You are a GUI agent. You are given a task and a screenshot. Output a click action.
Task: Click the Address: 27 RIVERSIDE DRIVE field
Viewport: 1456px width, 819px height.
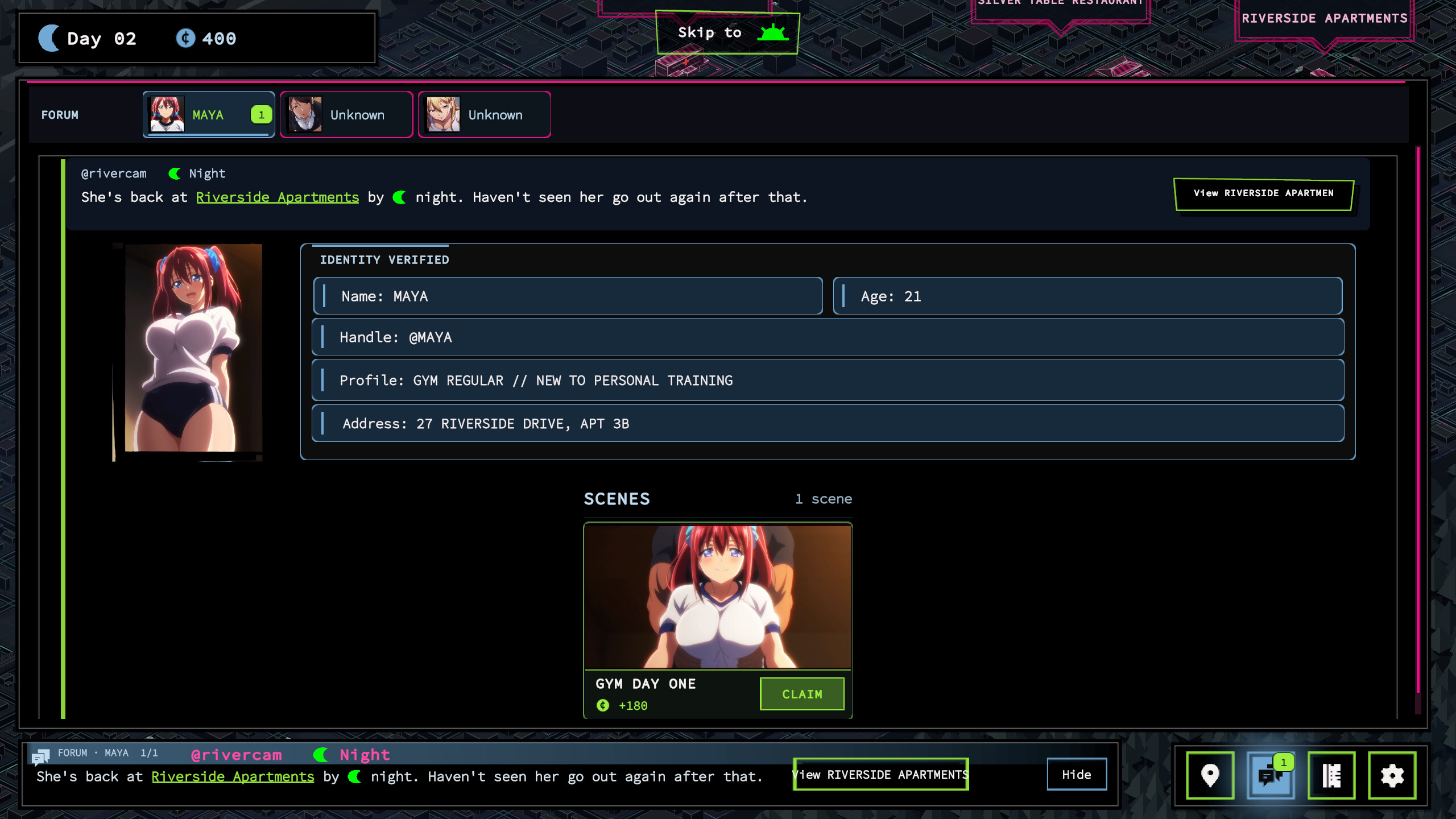pyautogui.click(x=828, y=423)
